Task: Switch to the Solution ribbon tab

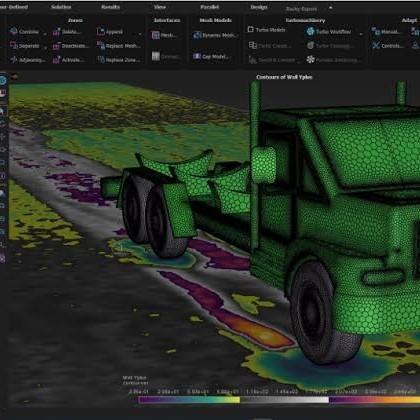Action: pyautogui.click(x=61, y=7)
